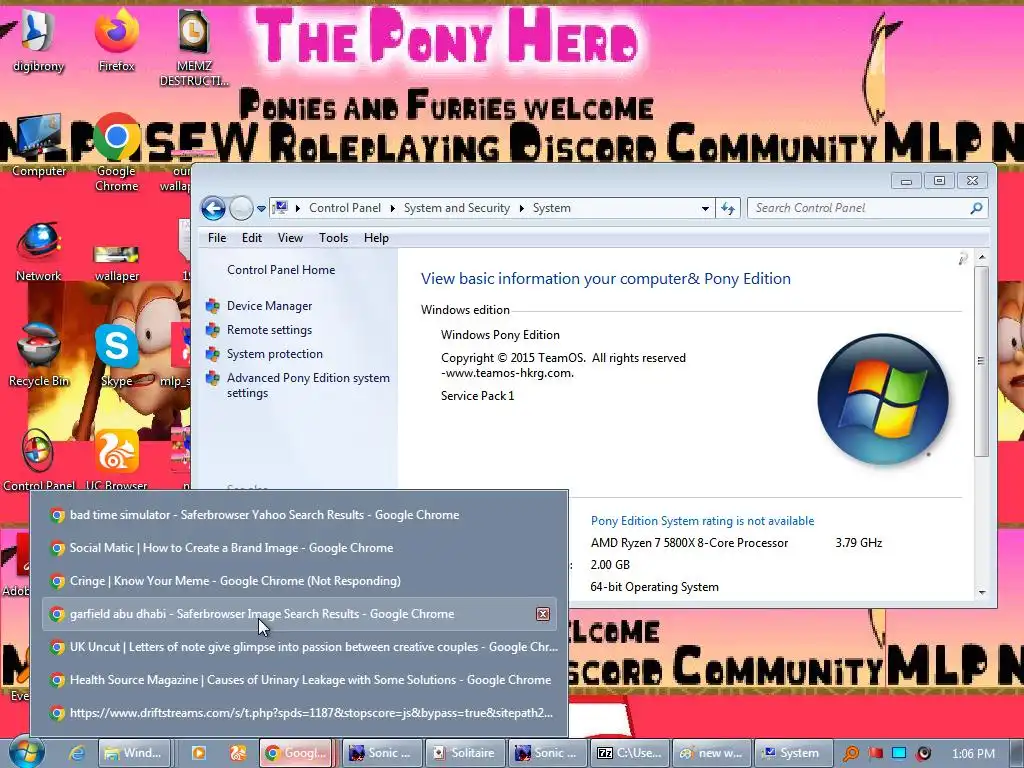Click the Device Manager shield icon

pos(212,306)
